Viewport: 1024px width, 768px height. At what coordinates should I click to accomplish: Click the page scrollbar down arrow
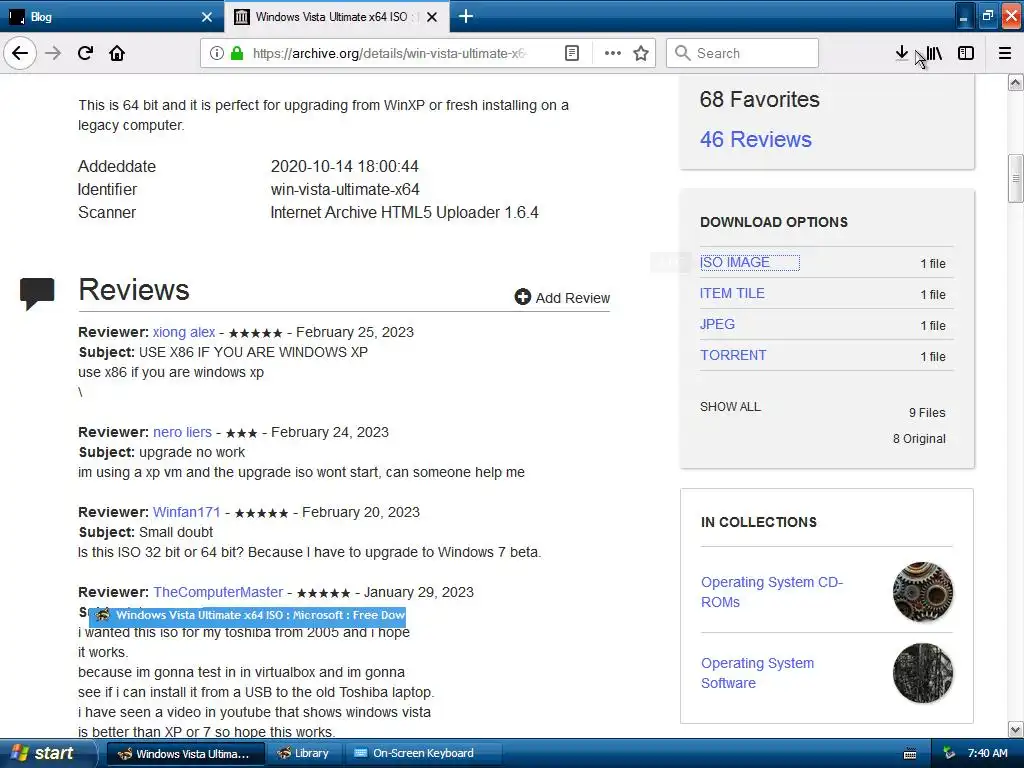[x=1016, y=729]
